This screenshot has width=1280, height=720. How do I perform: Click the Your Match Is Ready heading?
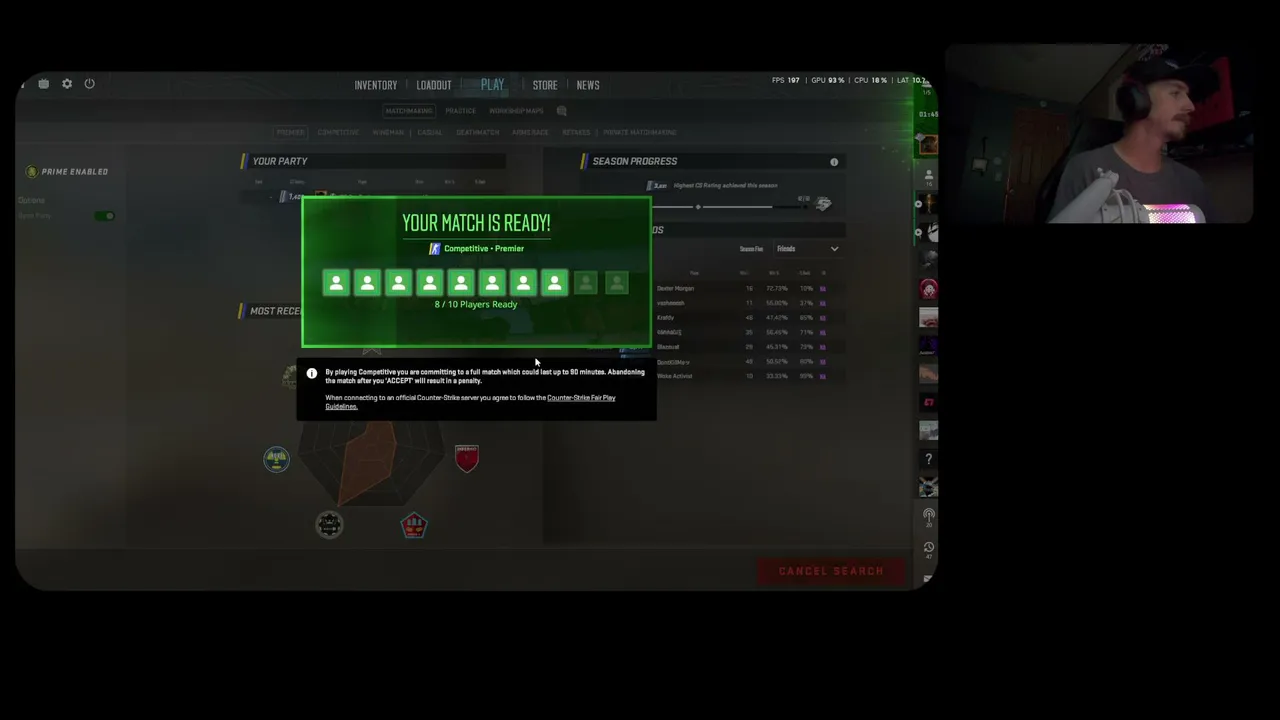tap(476, 223)
